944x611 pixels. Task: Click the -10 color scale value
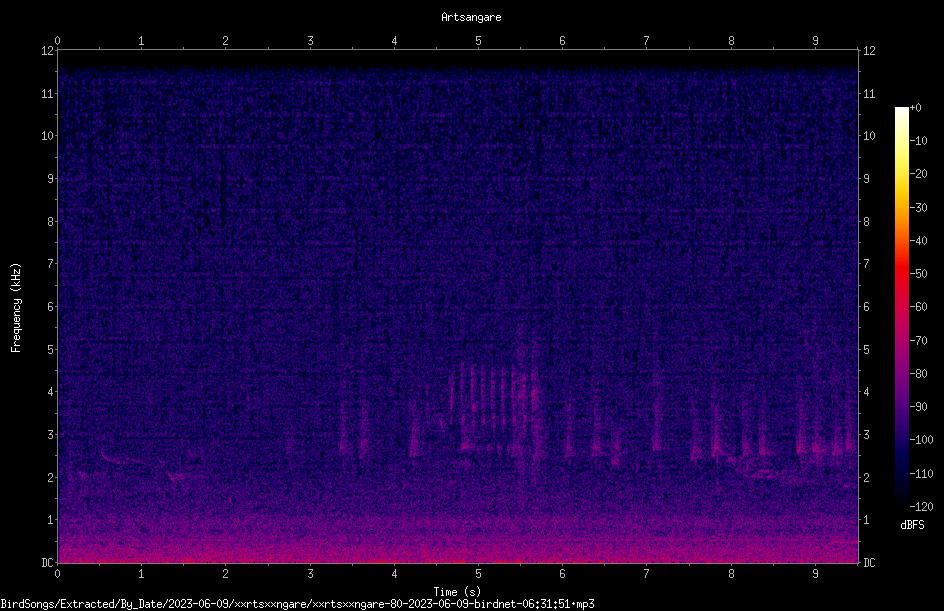pos(918,141)
